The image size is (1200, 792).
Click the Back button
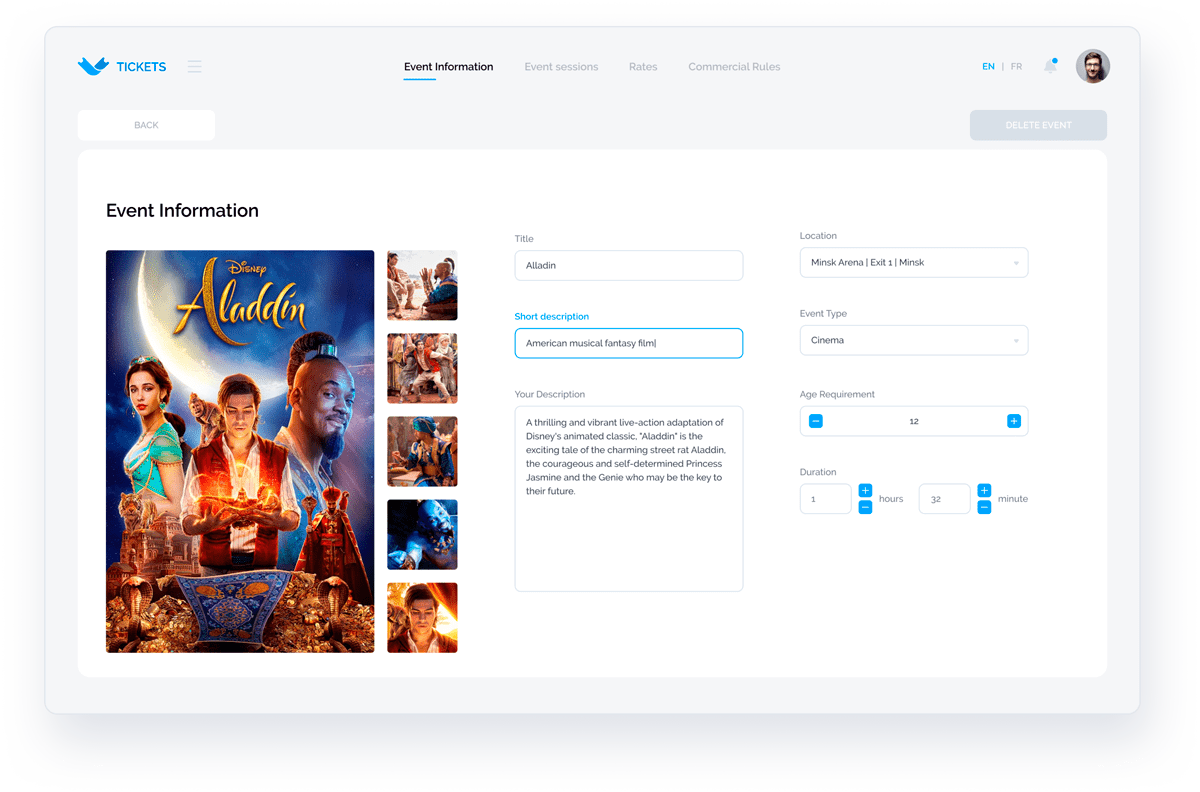[146, 125]
